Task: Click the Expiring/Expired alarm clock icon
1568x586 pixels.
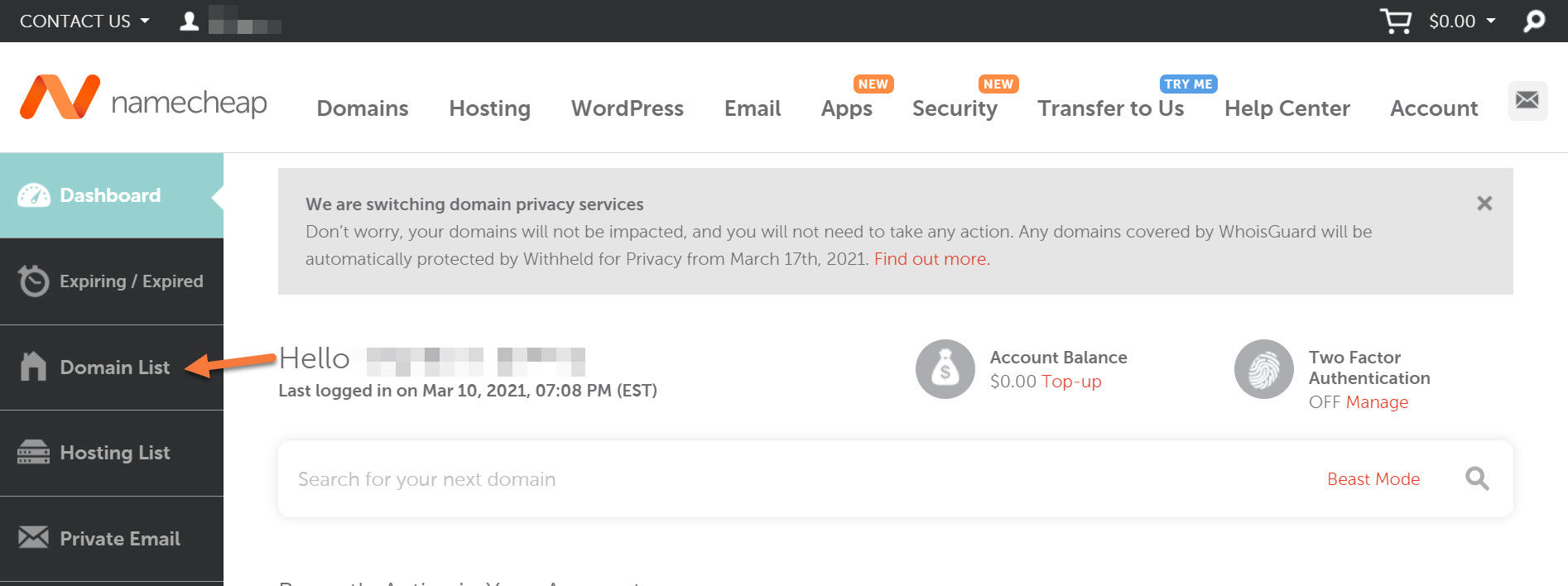Action: coord(34,281)
